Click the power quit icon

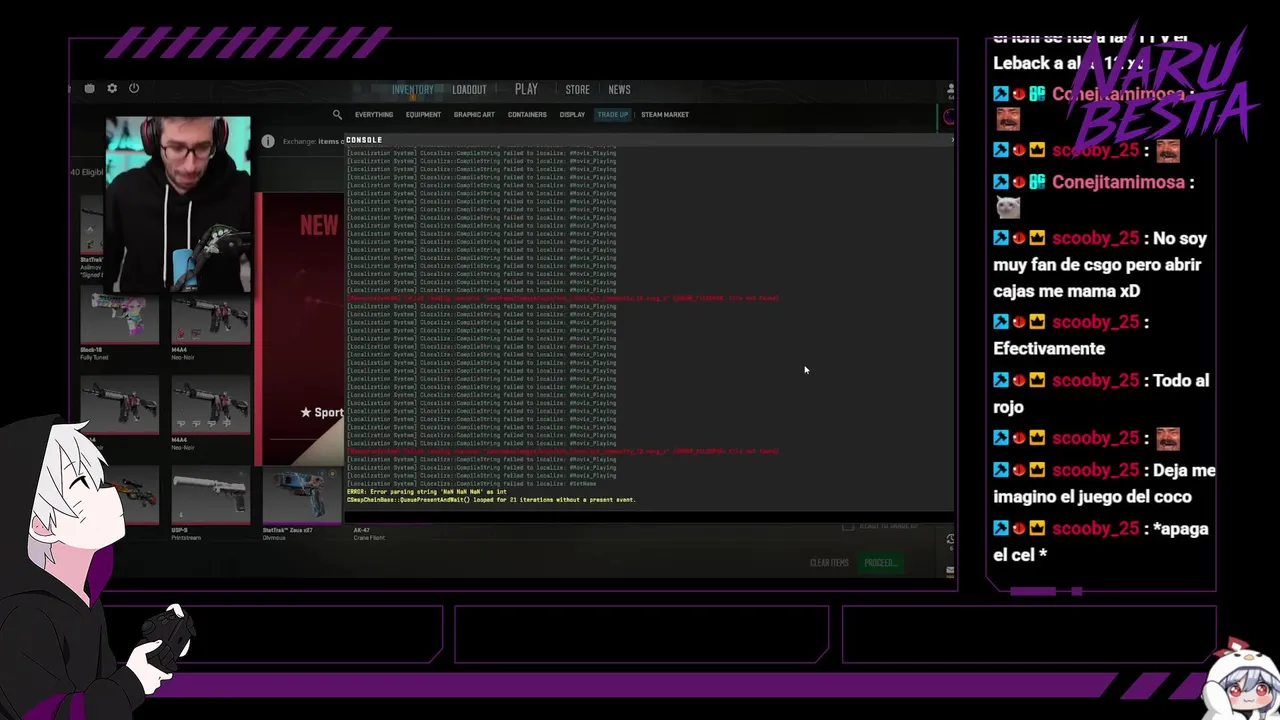pyautogui.click(x=134, y=88)
